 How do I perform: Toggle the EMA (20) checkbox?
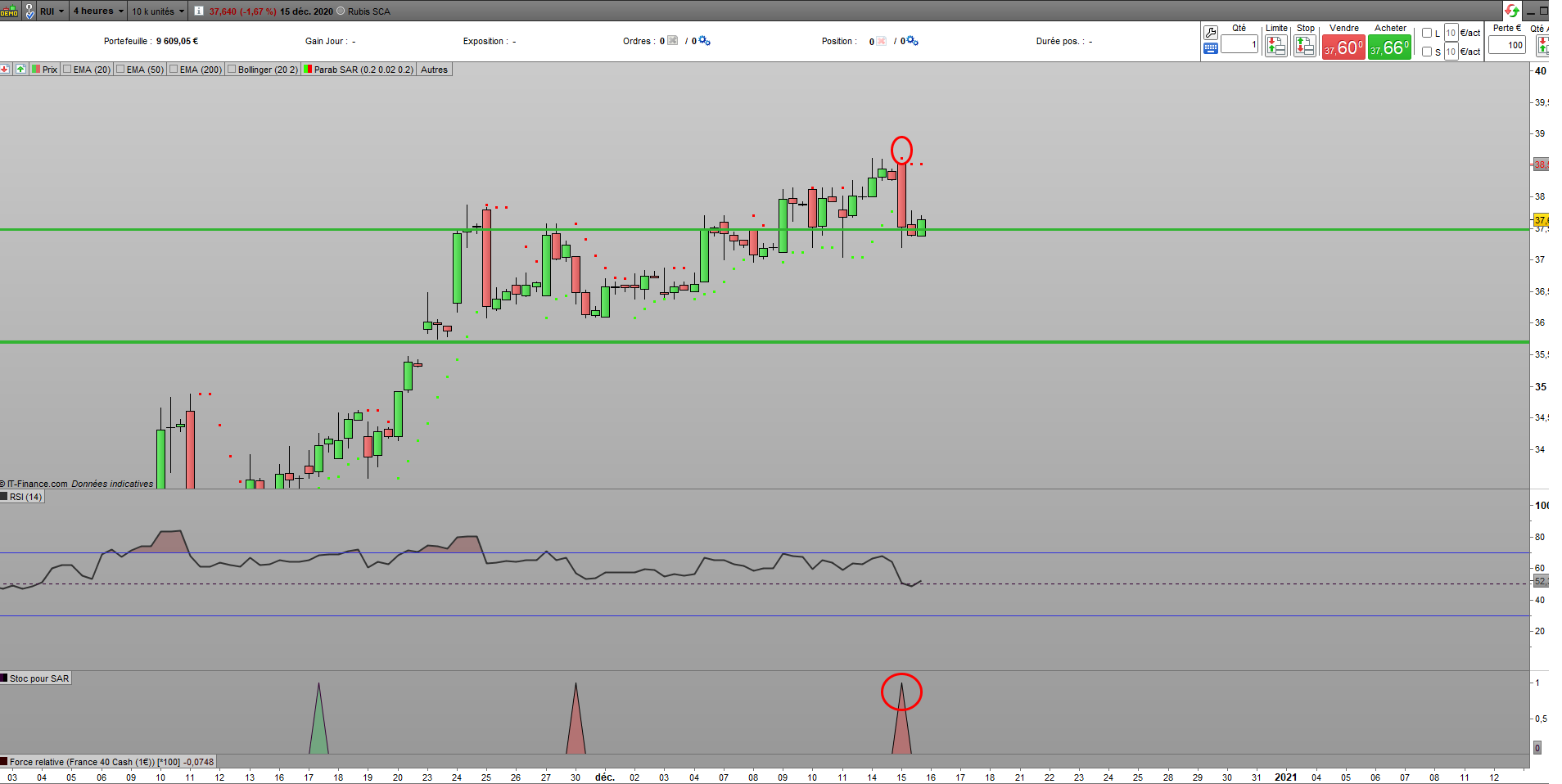[x=68, y=70]
